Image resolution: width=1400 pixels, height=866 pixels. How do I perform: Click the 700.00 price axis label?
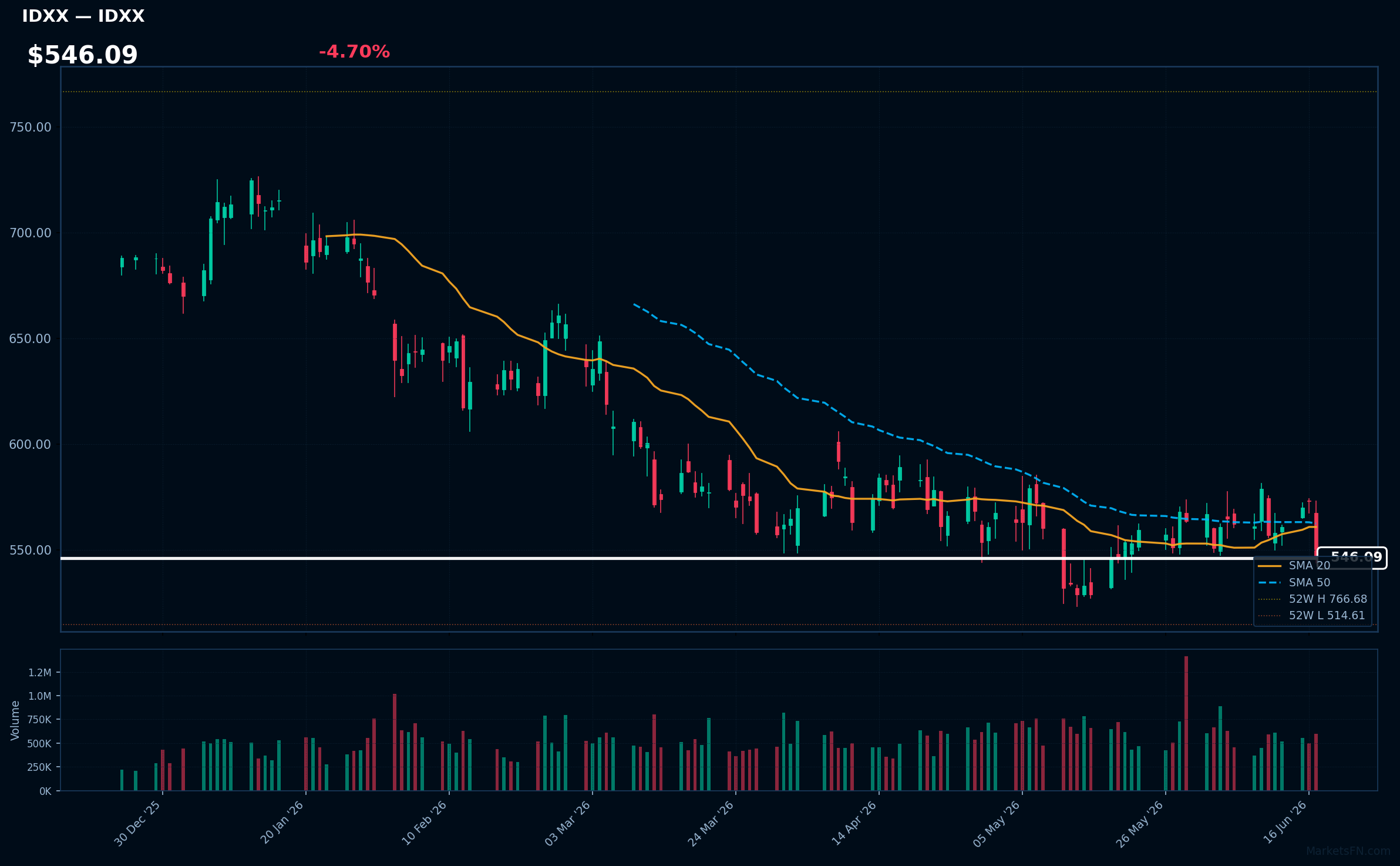tap(31, 233)
